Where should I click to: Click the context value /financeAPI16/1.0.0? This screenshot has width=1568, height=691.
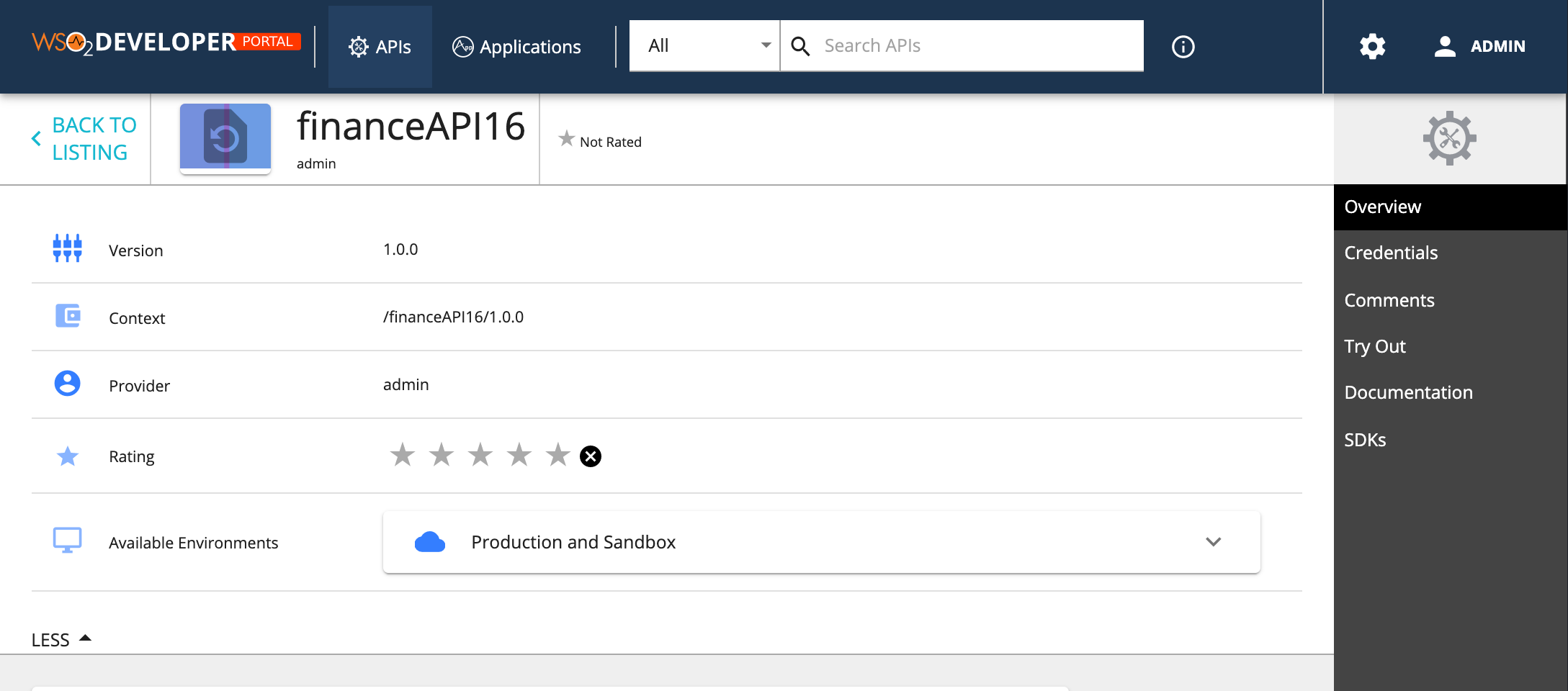pos(453,317)
